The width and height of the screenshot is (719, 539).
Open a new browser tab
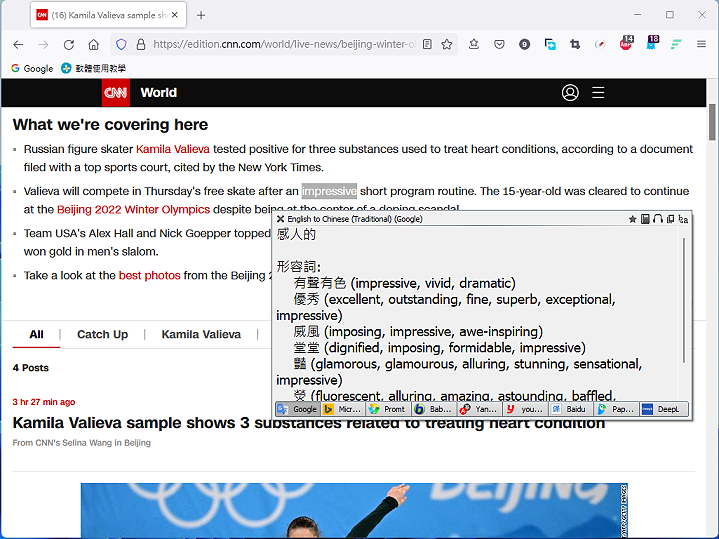tap(201, 15)
